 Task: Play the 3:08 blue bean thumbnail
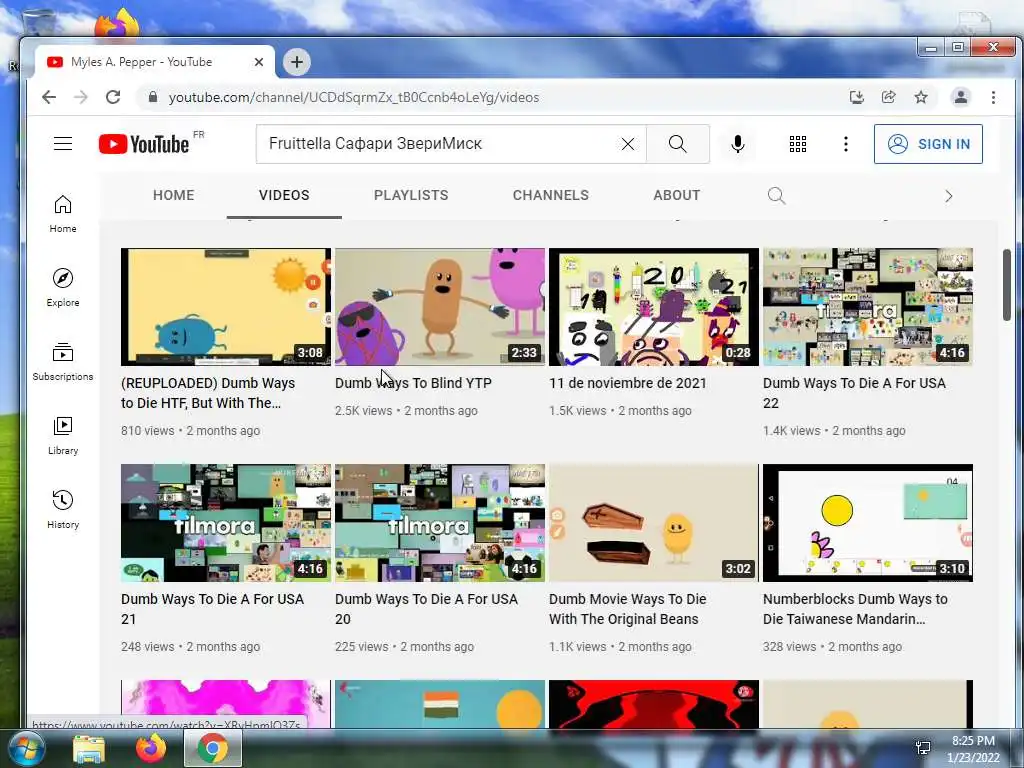pyautogui.click(x=226, y=307)
